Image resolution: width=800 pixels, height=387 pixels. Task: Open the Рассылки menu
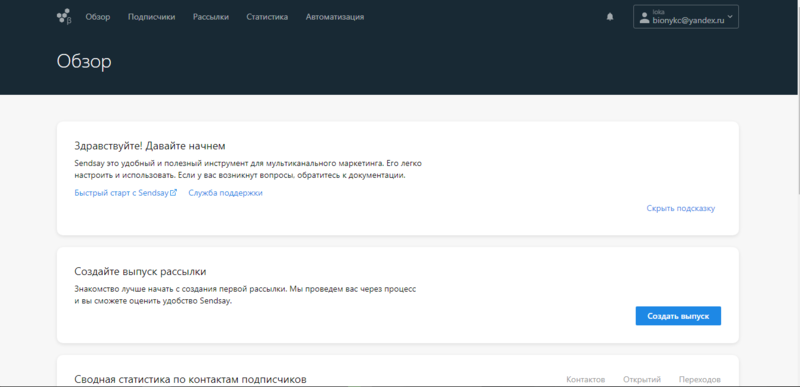pos(211,17)
